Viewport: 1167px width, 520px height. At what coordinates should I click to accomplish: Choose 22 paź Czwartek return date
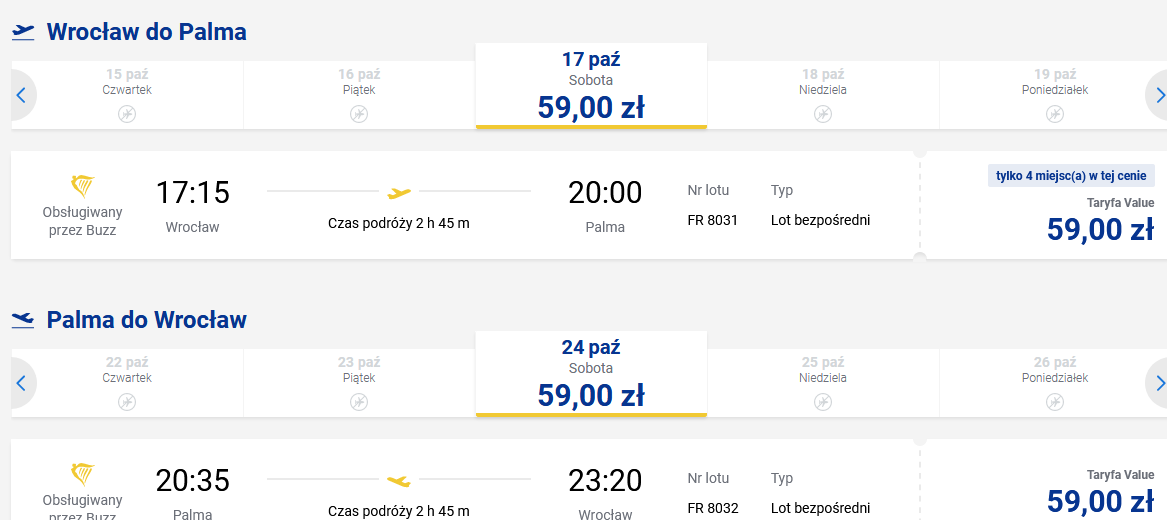[x=127, y=382]
